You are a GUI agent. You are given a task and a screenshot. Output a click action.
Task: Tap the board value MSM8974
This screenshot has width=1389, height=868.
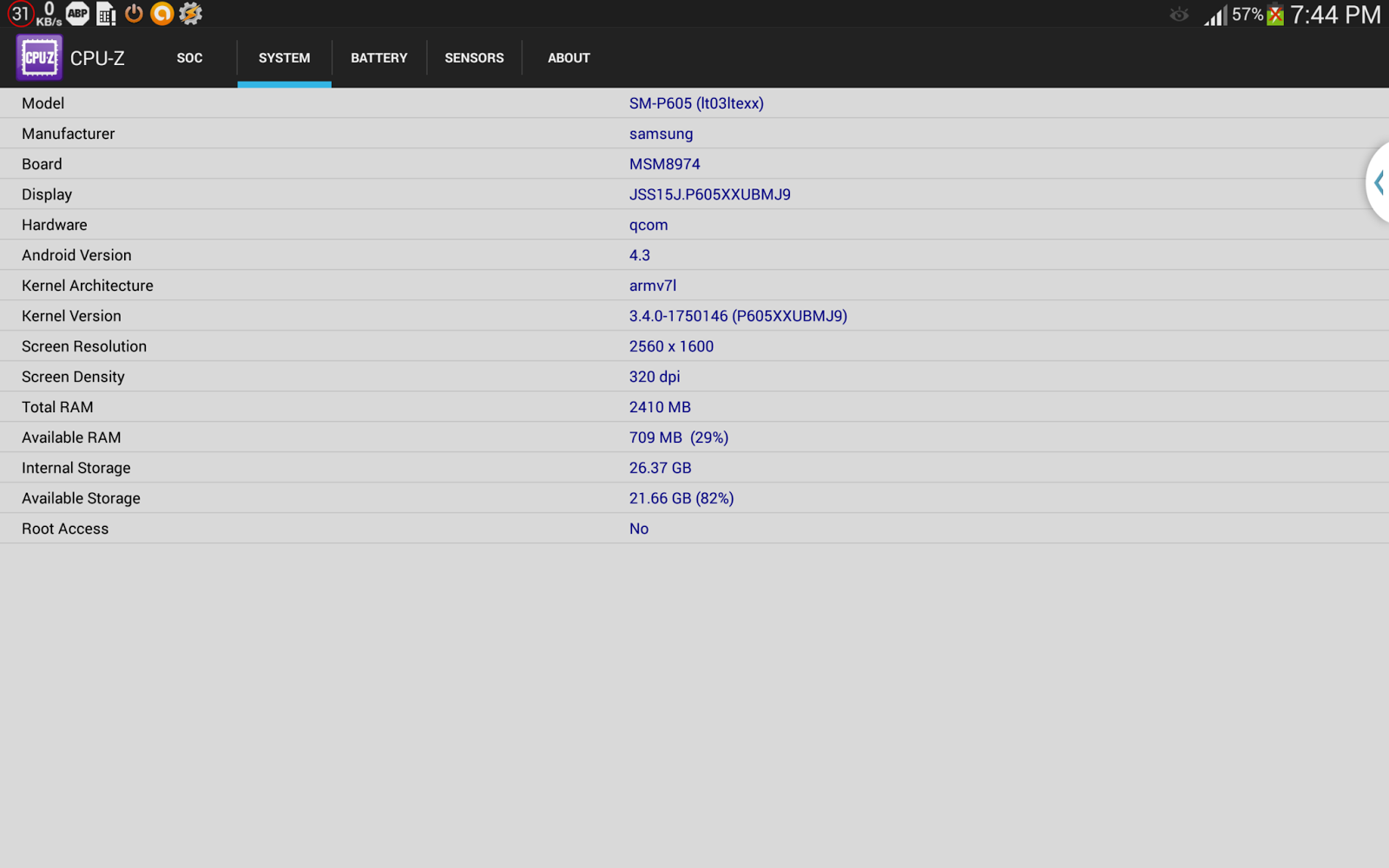[x=665, y=164]
